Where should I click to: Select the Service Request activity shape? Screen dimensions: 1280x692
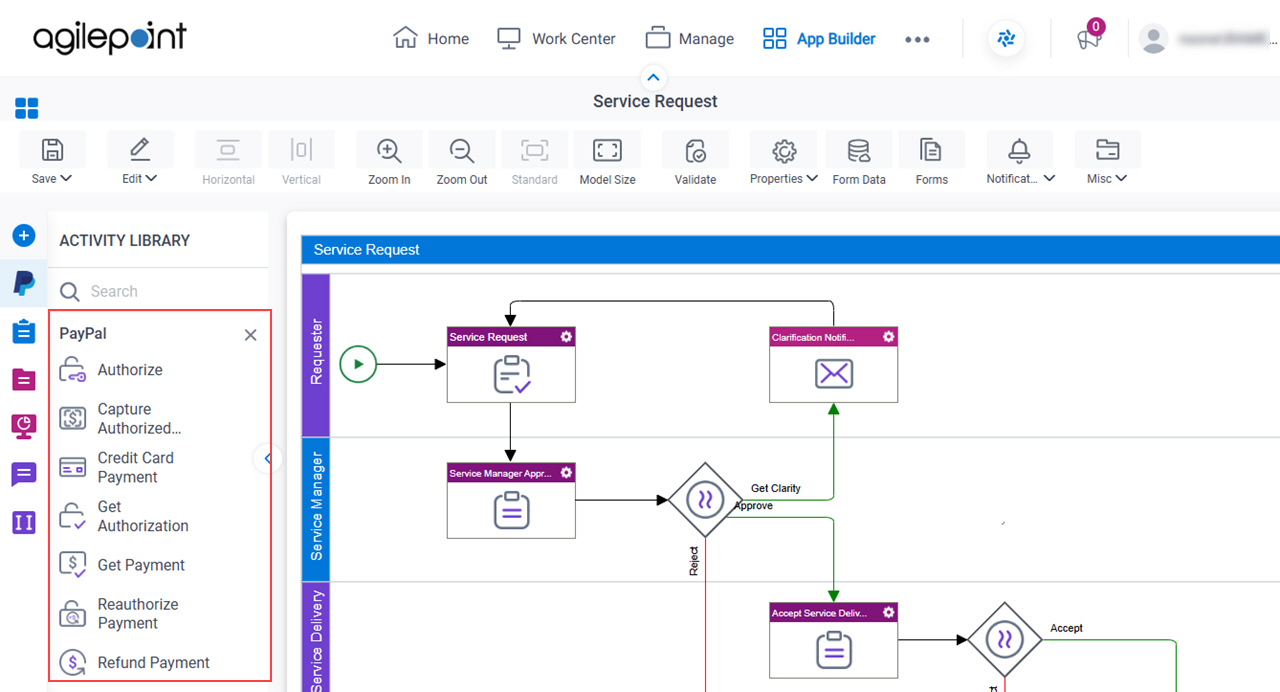(511, 365)
